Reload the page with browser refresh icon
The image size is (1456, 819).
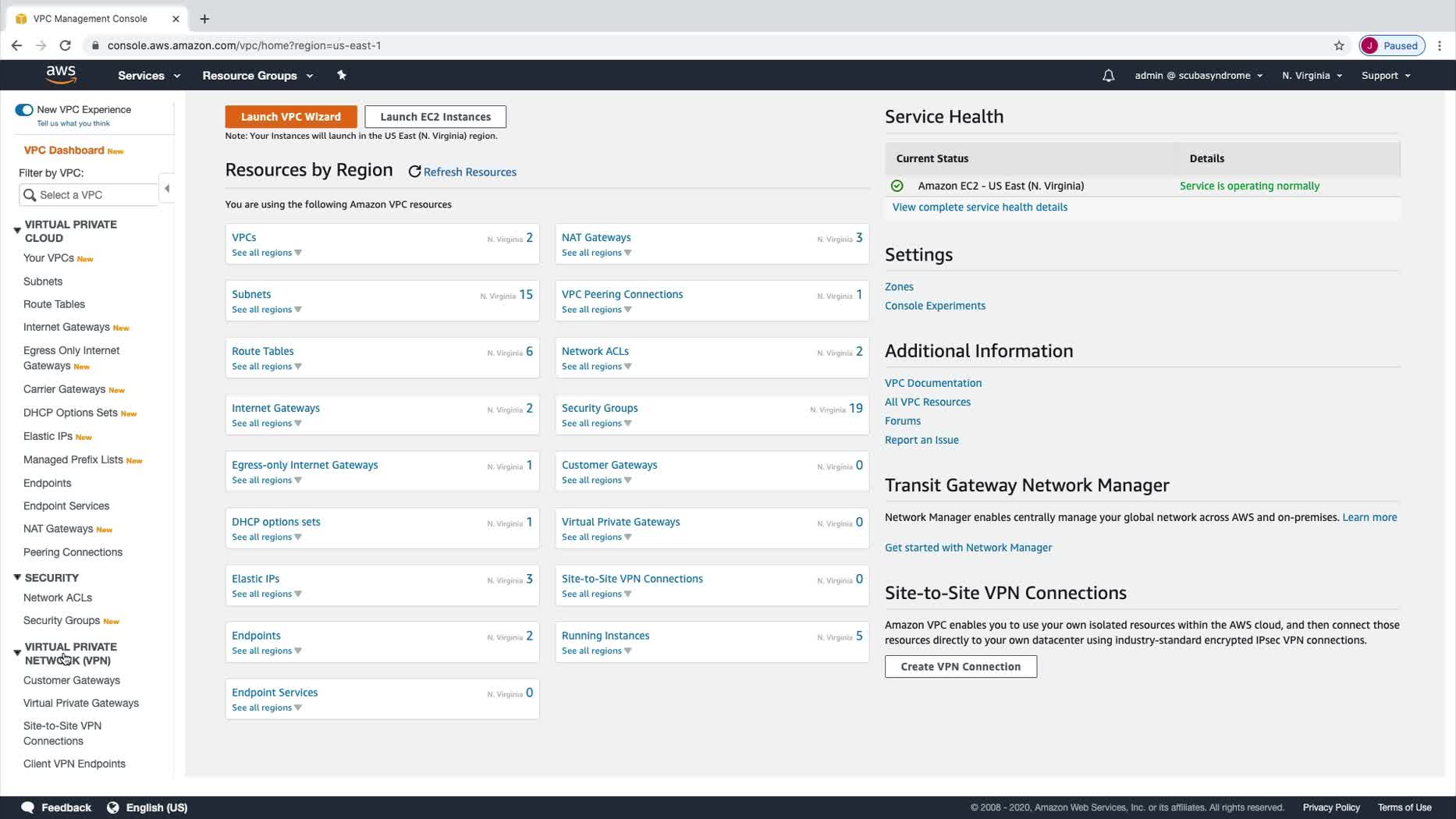pyautogui.click(x=66, y=45)
